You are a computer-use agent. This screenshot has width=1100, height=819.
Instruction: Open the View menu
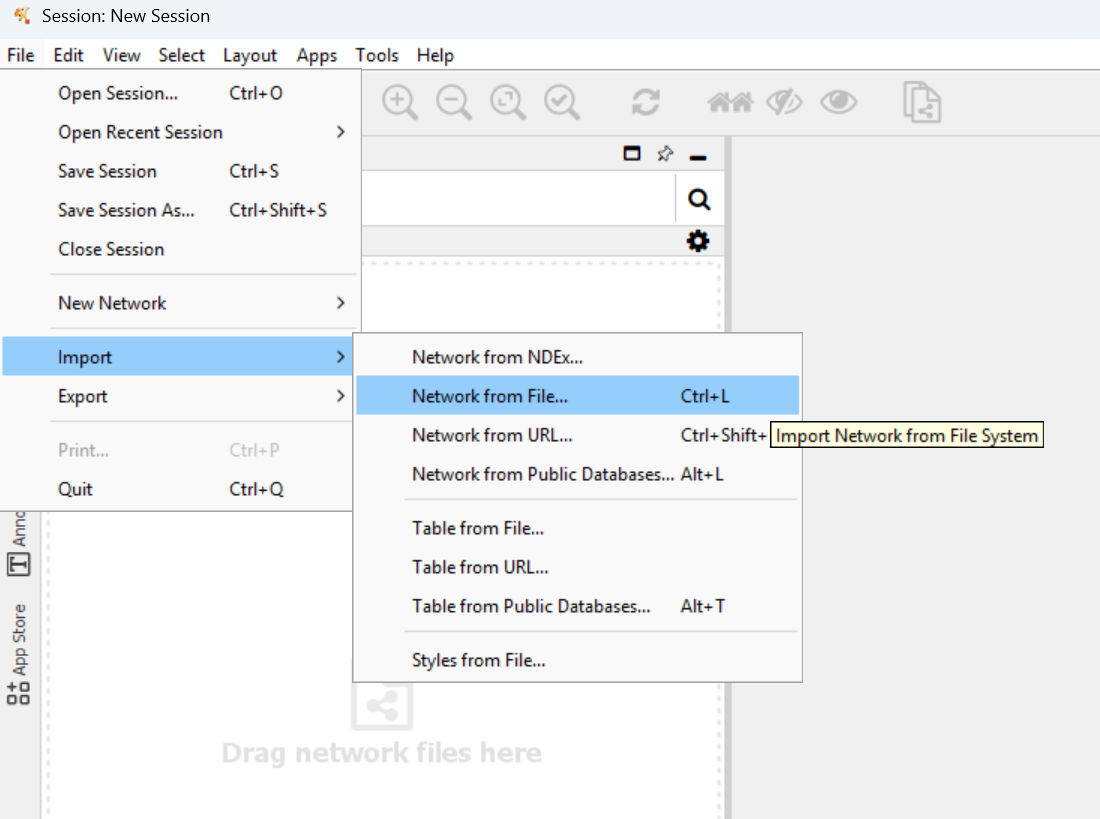coord(121,55)
